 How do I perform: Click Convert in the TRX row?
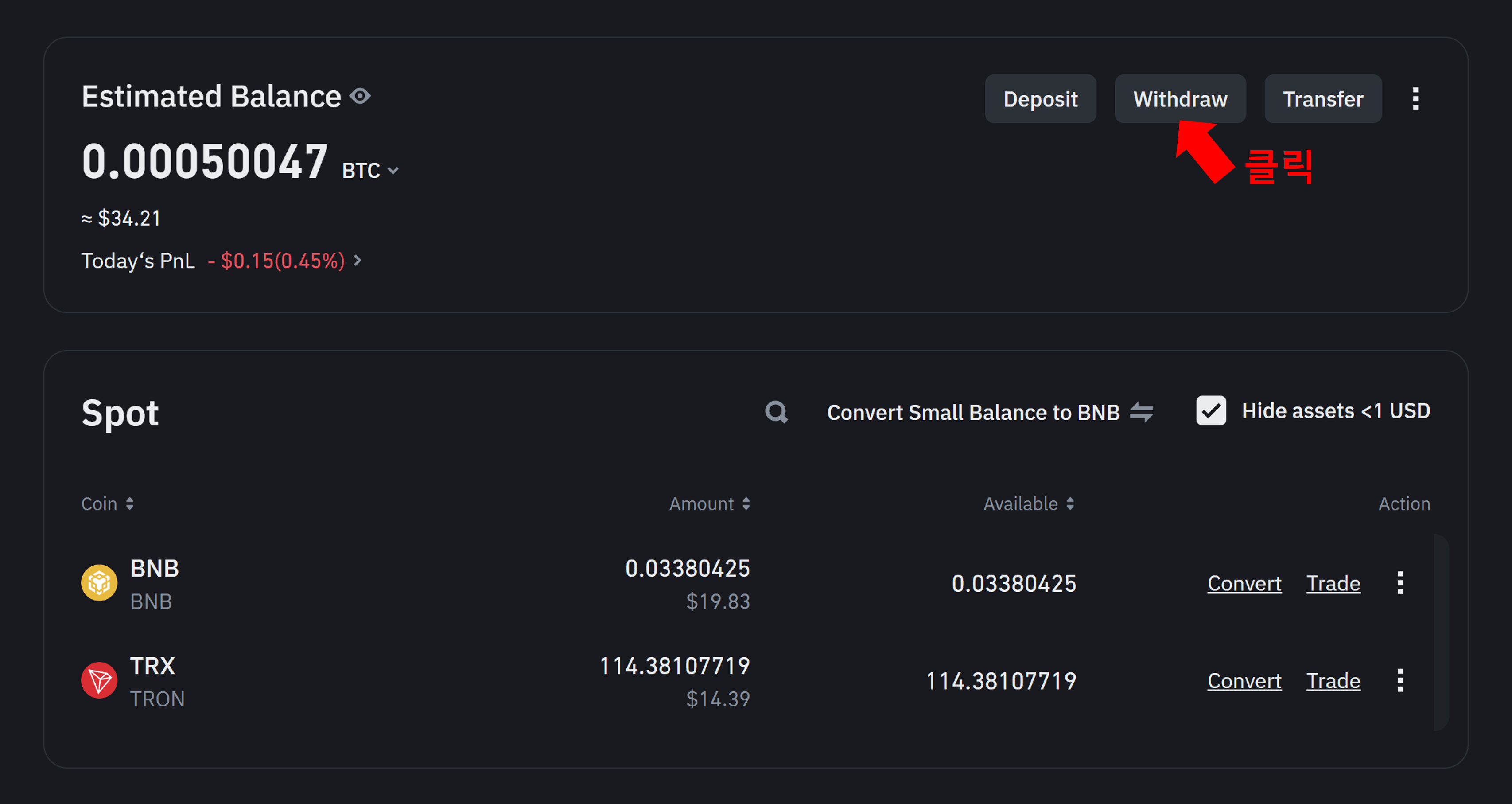point(1244,681)
